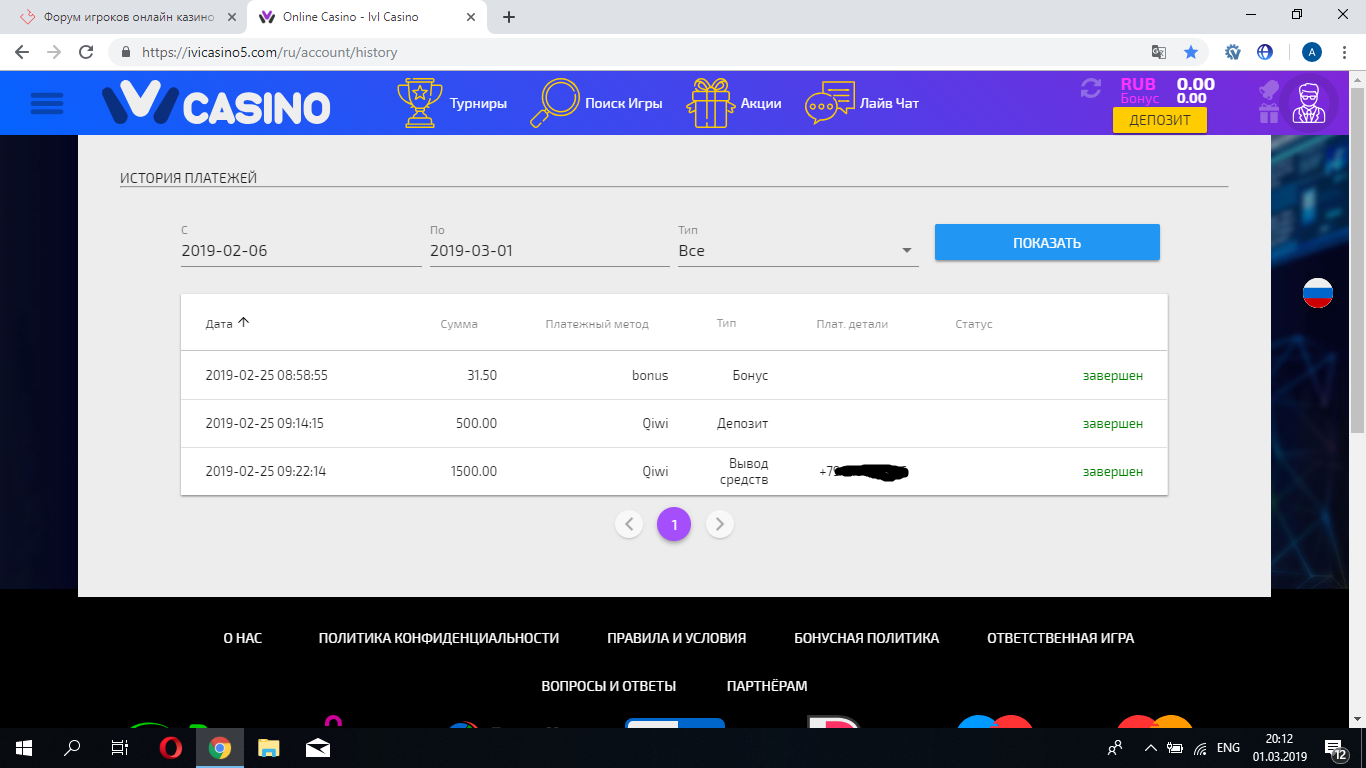Open live chat speech bubble icon
The width and height of the screenshot is (1366, 768).
(830, 103)
